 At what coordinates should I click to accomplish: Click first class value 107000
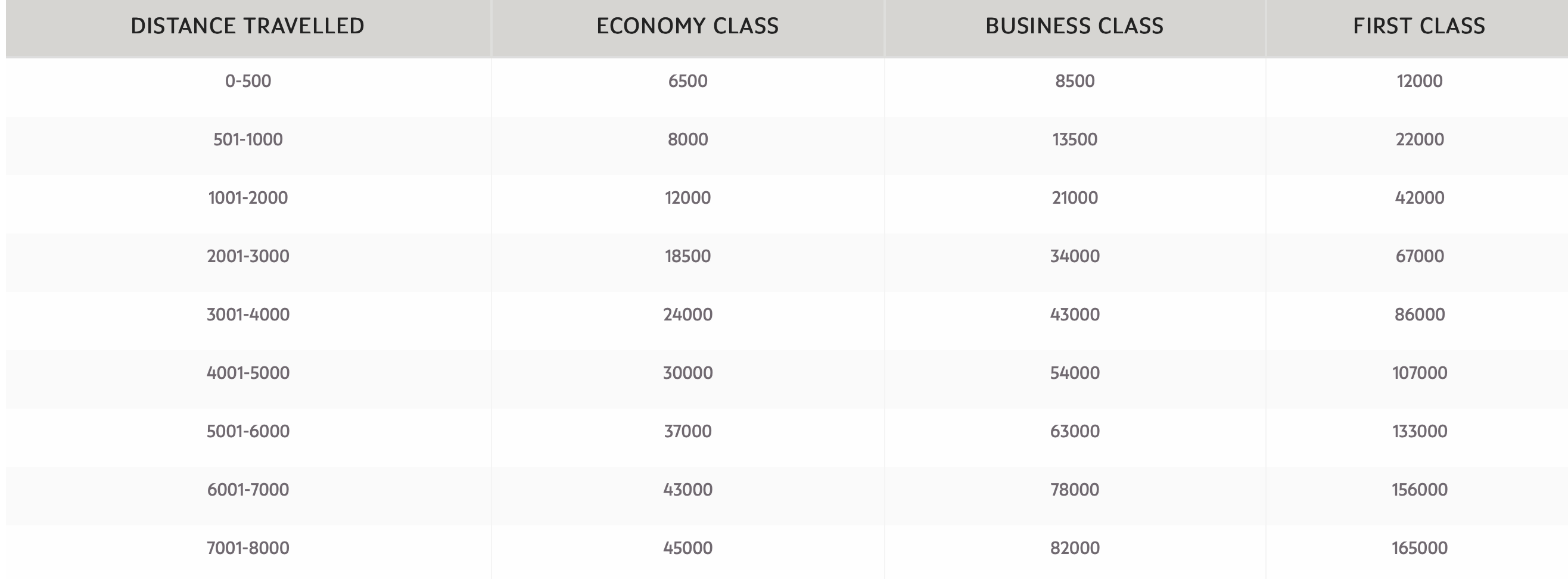click(1420, 373)
